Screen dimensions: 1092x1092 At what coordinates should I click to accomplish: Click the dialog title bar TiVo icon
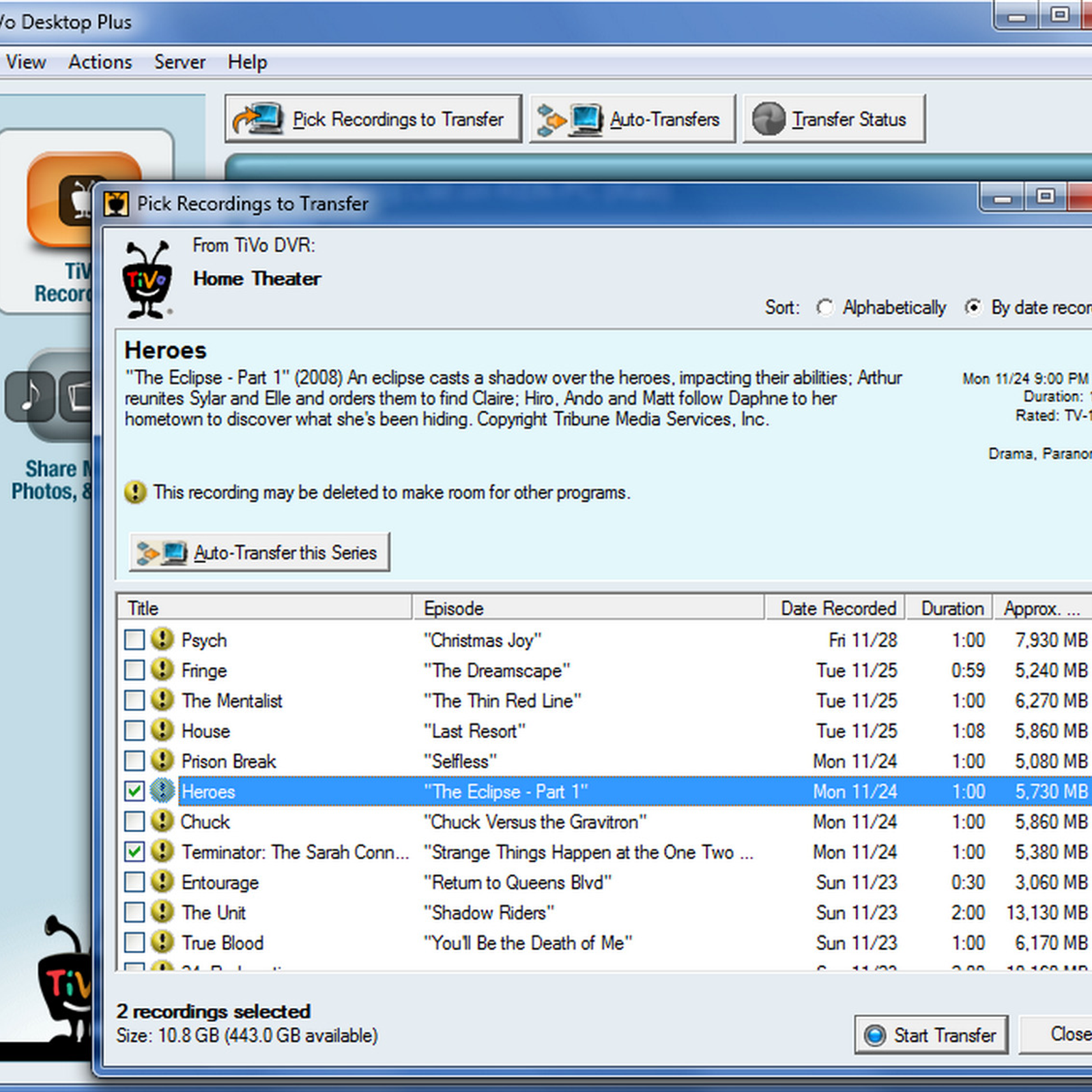coord(117,203)
